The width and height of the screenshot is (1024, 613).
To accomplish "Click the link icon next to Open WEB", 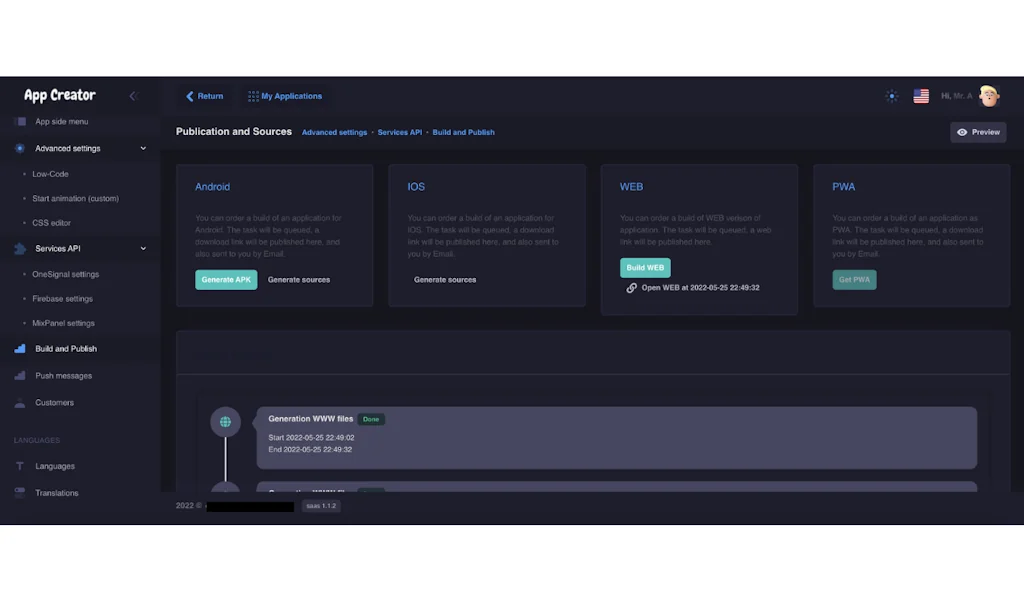I will click(x=630, y=288).
